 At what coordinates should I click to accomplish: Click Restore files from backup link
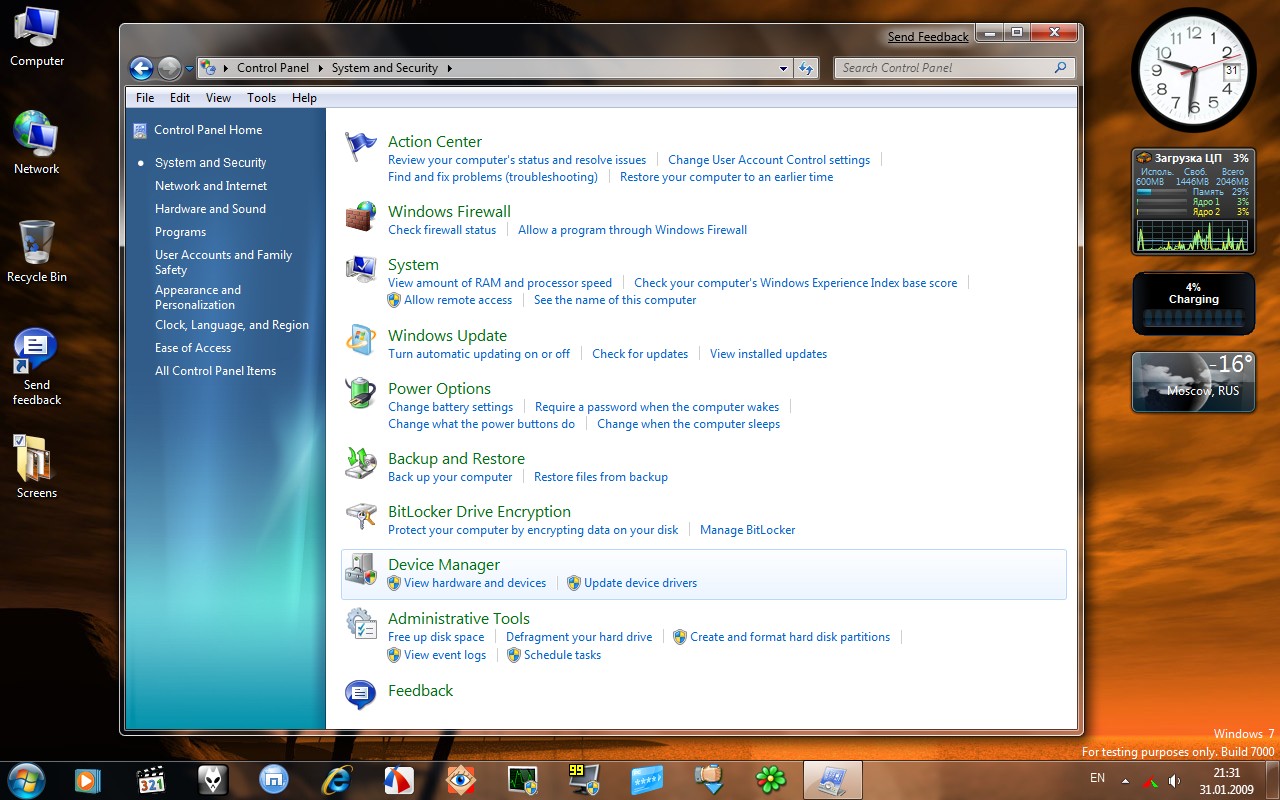(x=601, y=477)
